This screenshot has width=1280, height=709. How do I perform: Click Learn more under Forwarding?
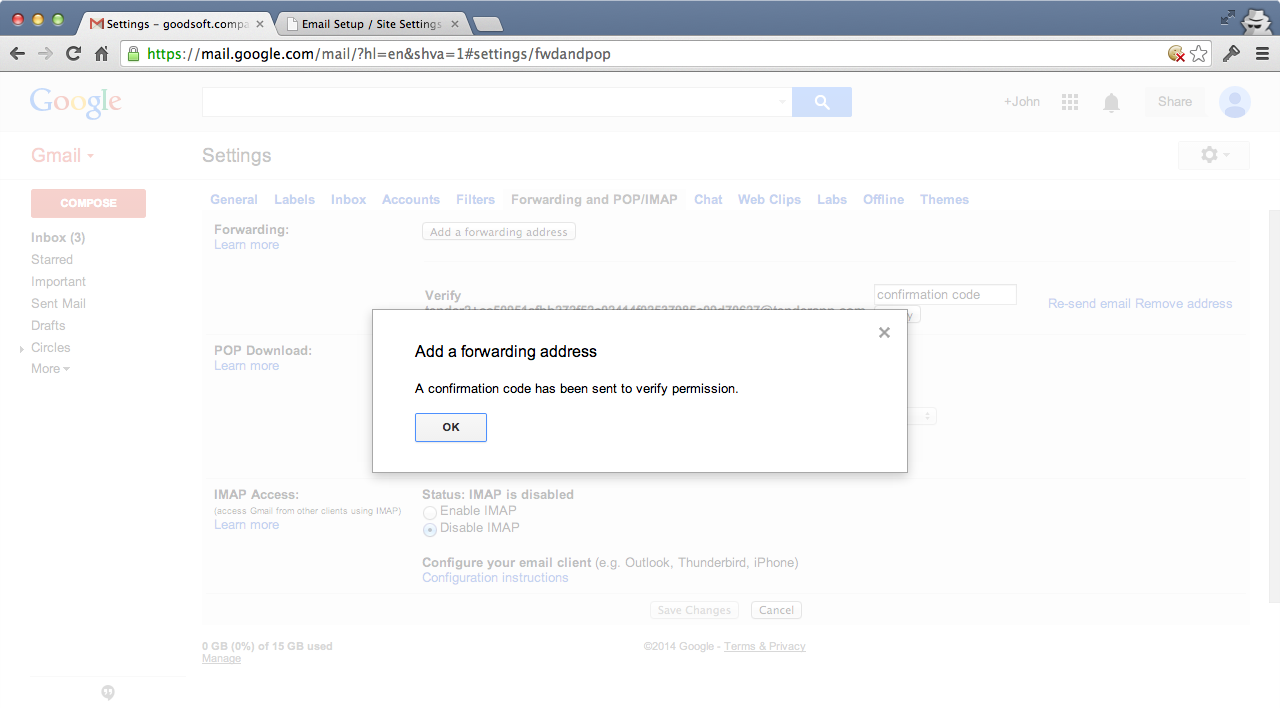coord(246,245)
